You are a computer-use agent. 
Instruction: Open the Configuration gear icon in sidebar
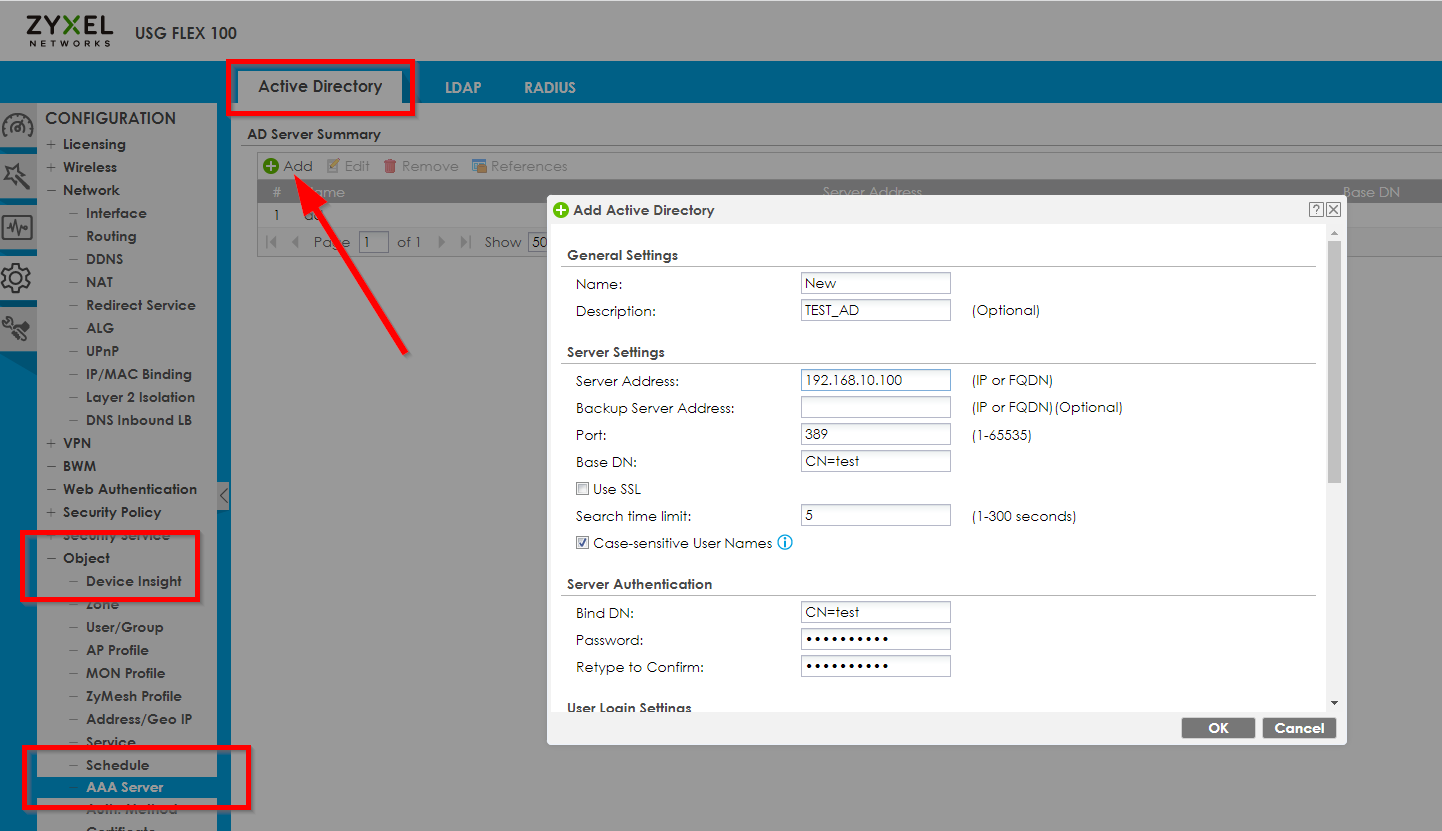click(17, 278)
